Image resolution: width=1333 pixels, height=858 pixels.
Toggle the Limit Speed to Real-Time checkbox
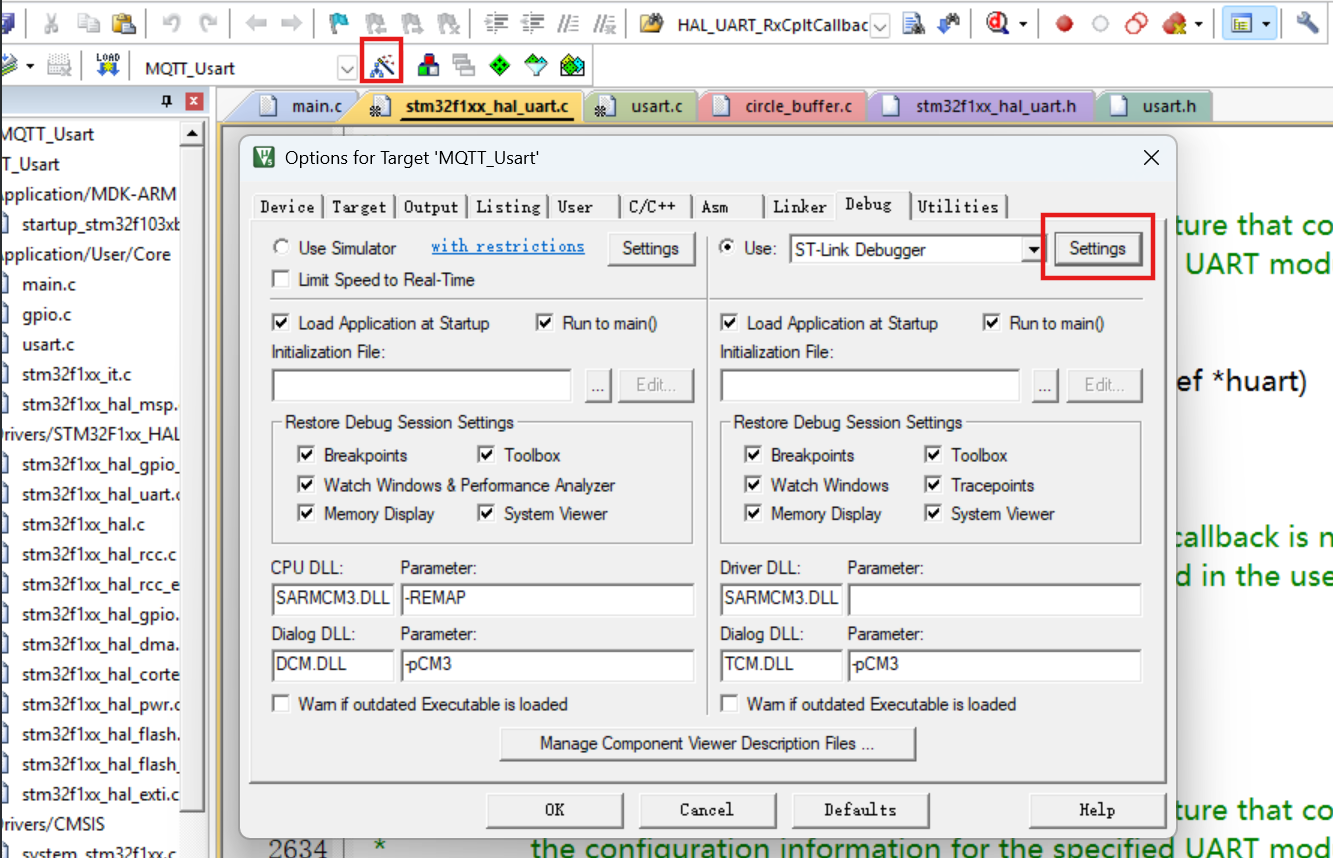pos(280,280)
